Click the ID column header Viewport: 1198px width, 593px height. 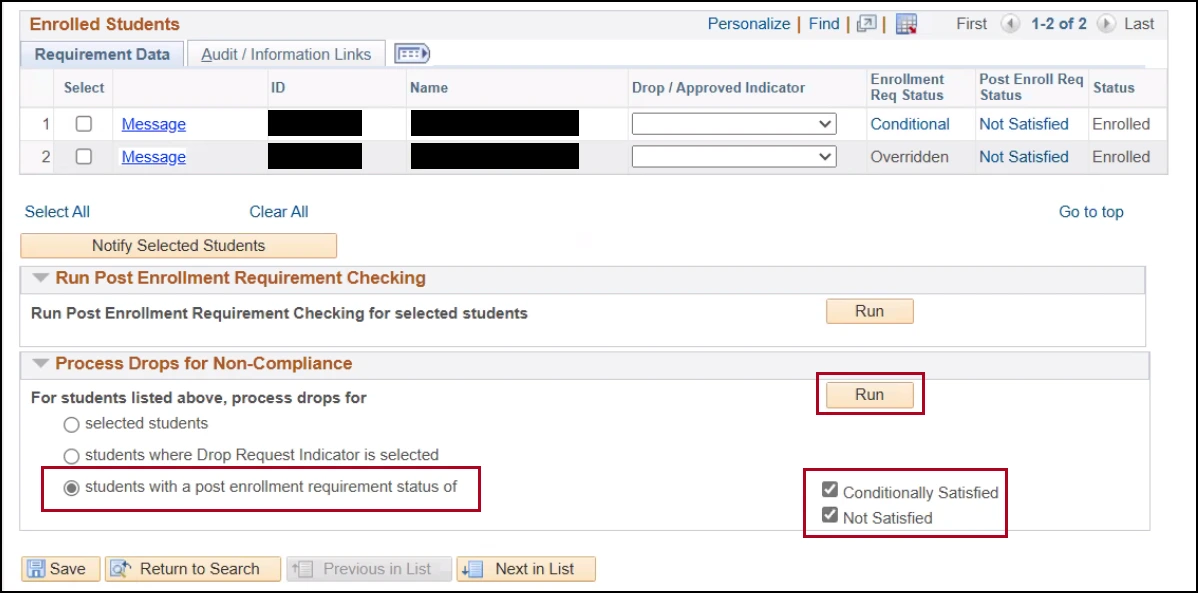[278, 87]
